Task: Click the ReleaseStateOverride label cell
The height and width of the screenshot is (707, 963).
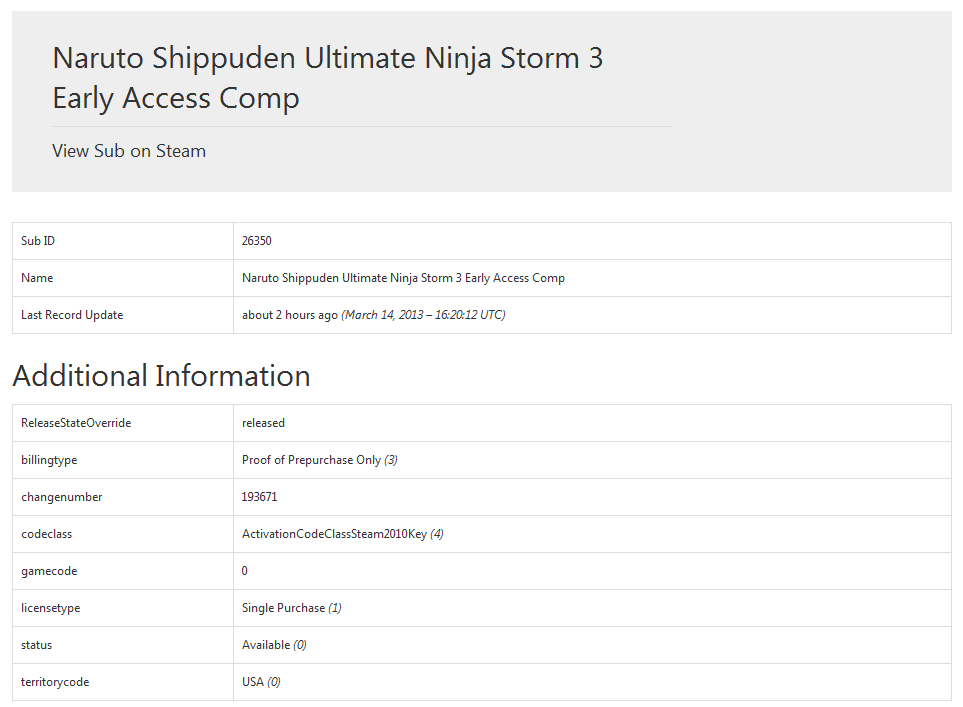Action: pyautogui.click(x=76, y=423)
